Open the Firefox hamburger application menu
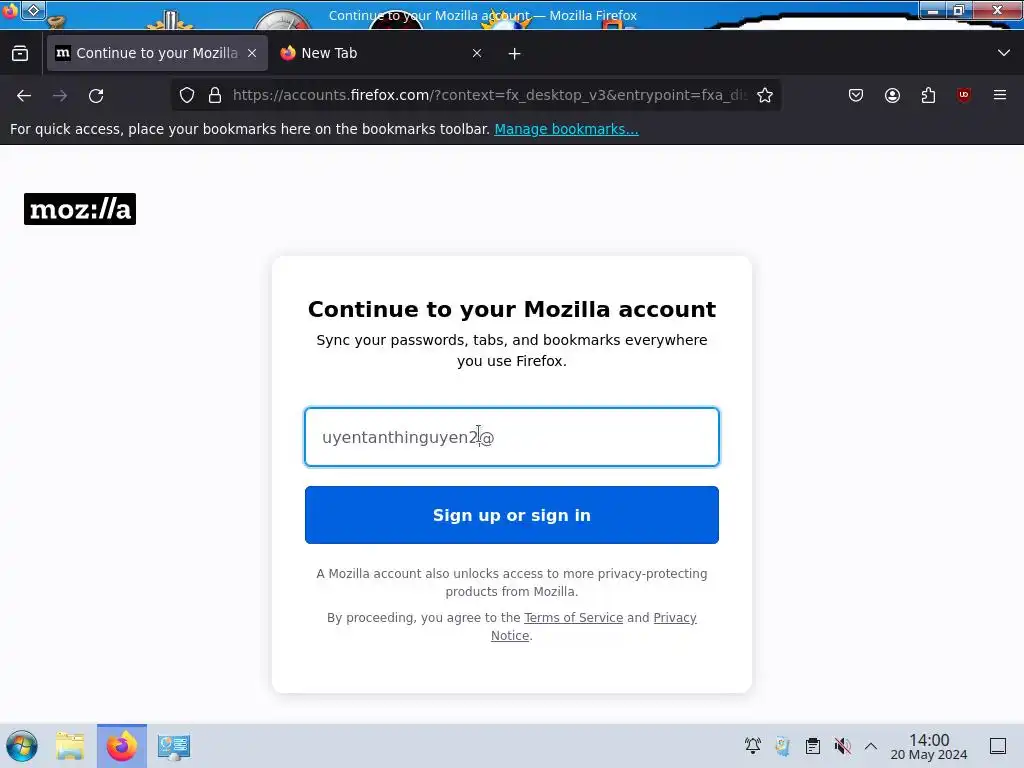1024x768 pixels. (1000, 95)
